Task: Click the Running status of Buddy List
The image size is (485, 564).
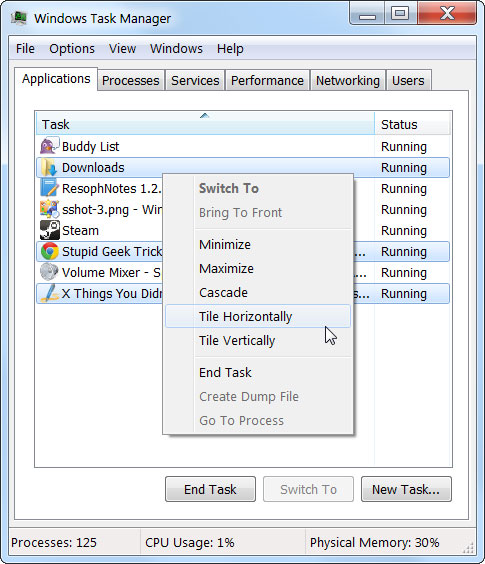Action: coord(404,147)
